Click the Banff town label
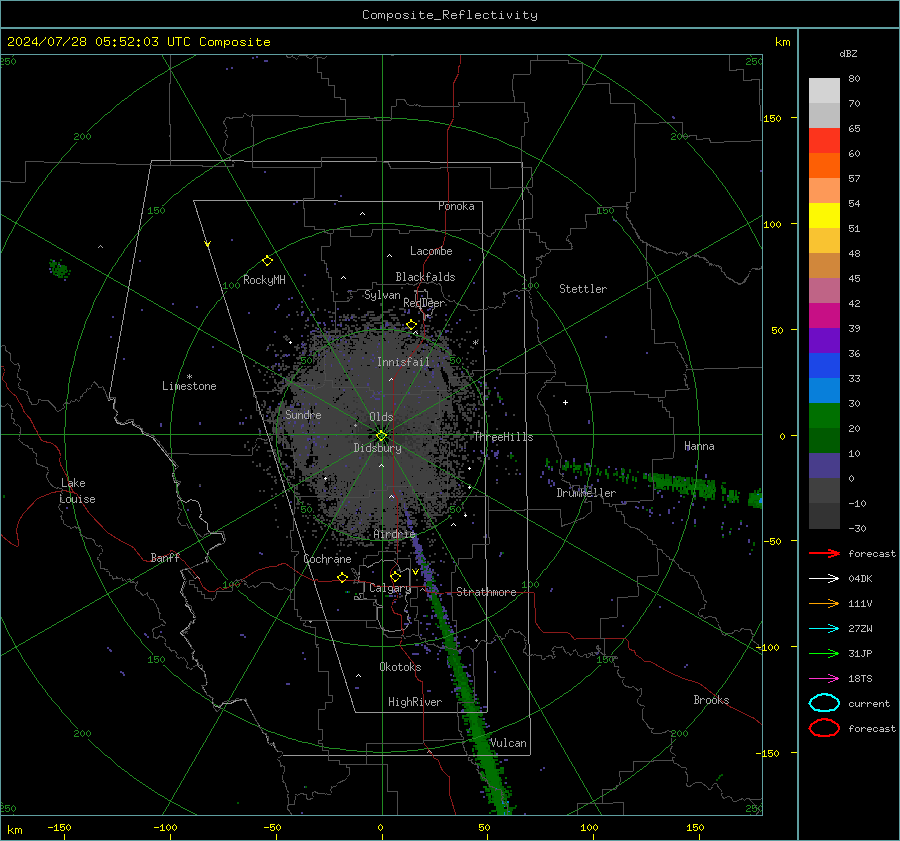Viewport: 900px width, 841px height. click(x=165, y=558)
